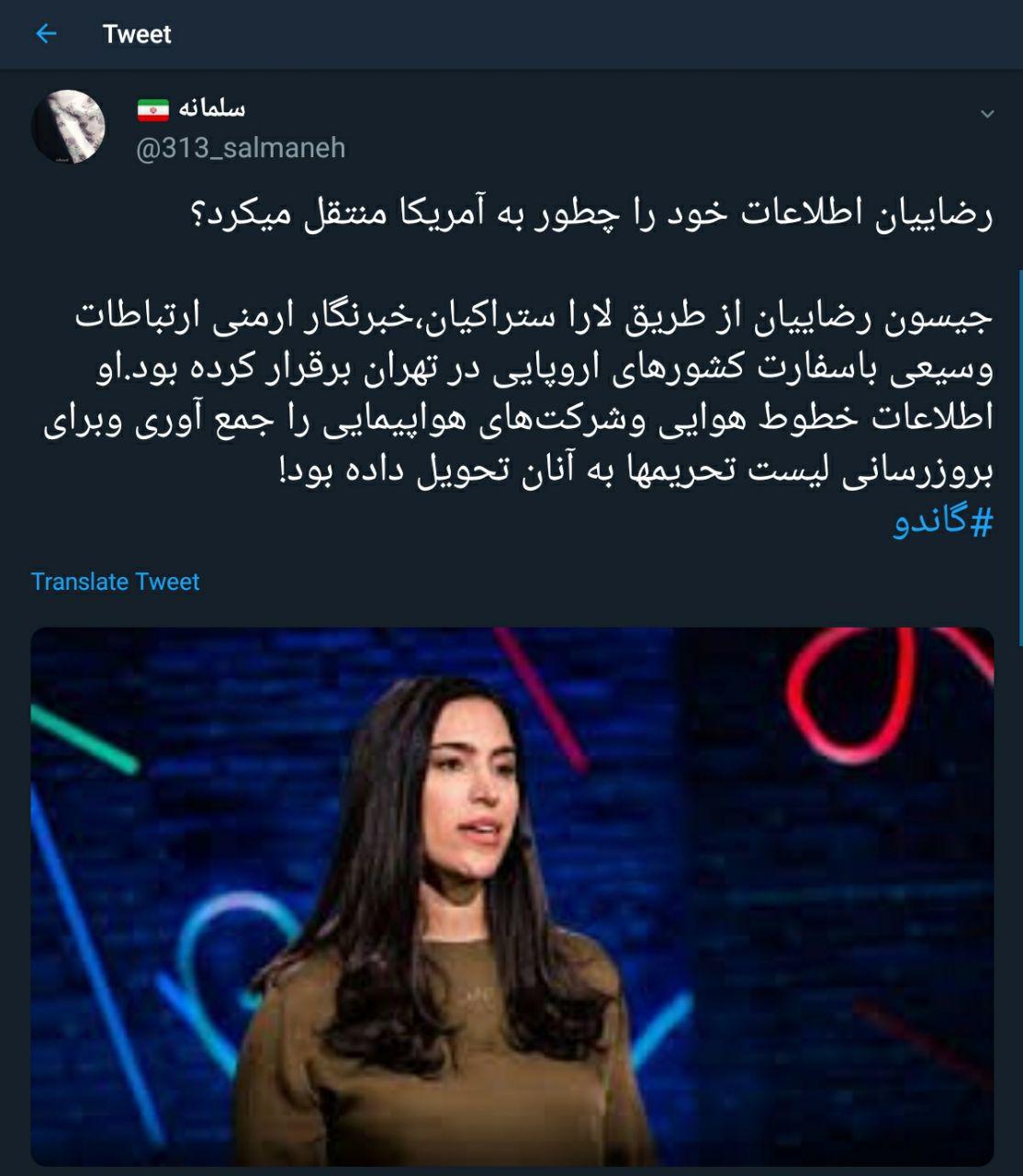The height and width of the screenshot is (1176, 1023).
Task: Click the green neon line in the photo
Action: coord(84,737)
